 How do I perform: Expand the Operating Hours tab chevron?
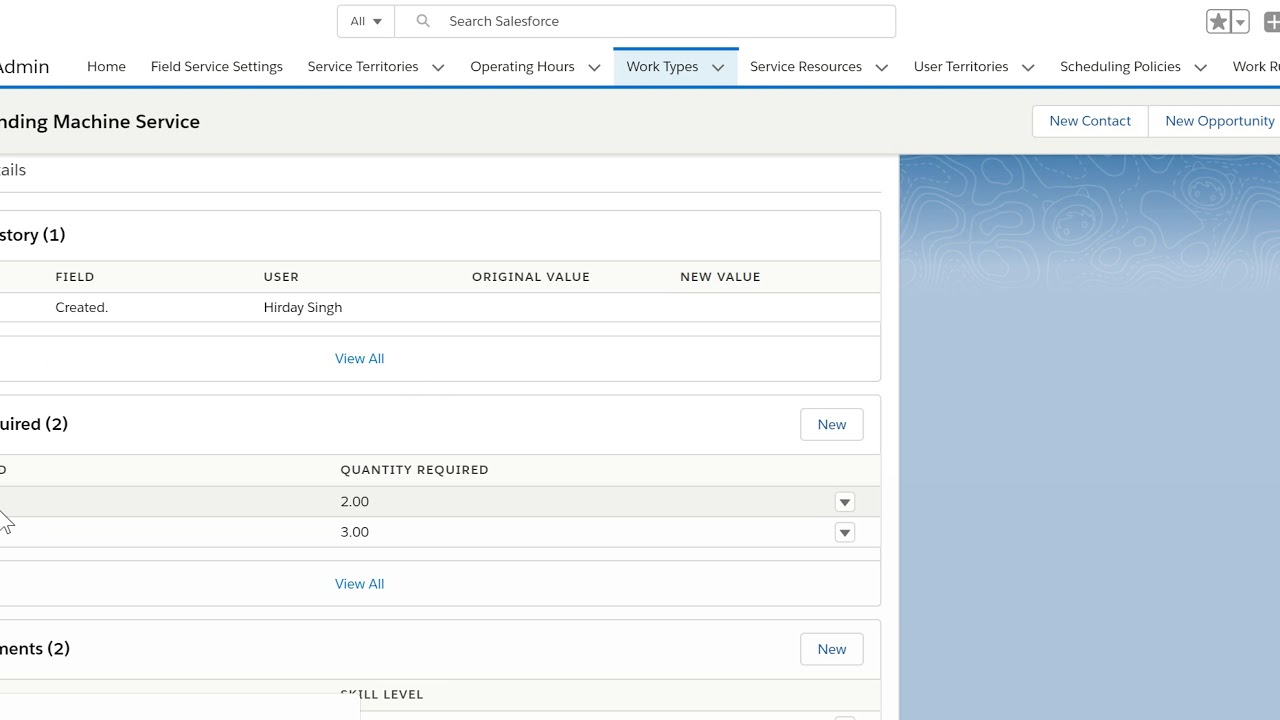(594, 67)
